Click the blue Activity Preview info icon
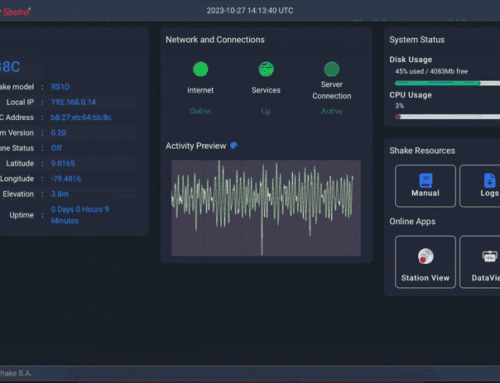This screenshot has height=383, width=500. click(x=234, y=145)
